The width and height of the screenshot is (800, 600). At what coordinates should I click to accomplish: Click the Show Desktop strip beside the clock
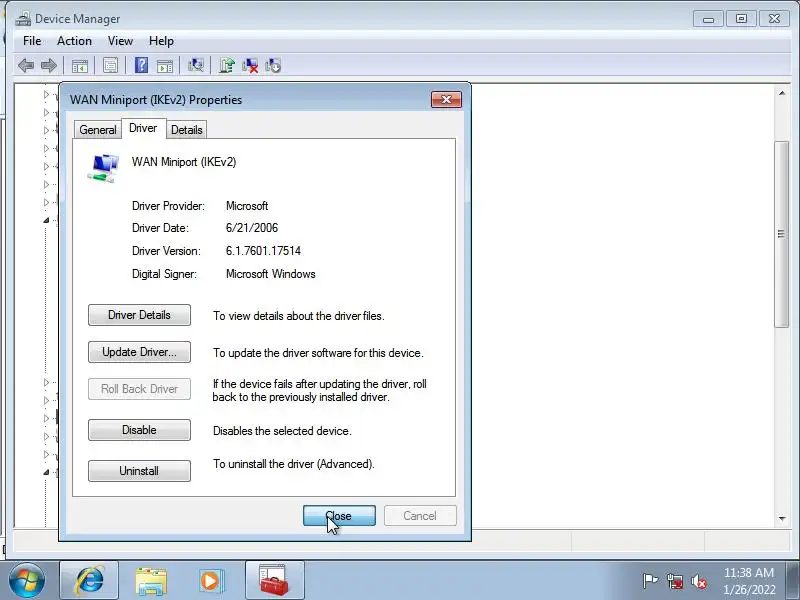point(795,581)
